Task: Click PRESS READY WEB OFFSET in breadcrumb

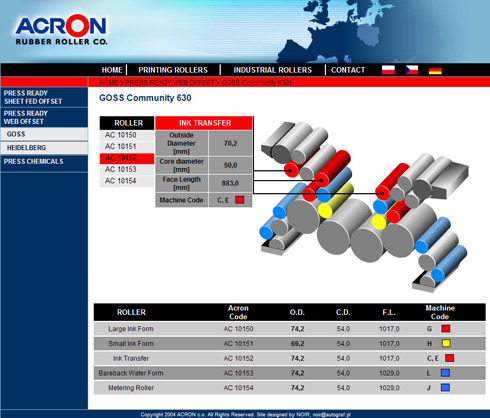Action: pyautogui.click(x=170, y=82)
